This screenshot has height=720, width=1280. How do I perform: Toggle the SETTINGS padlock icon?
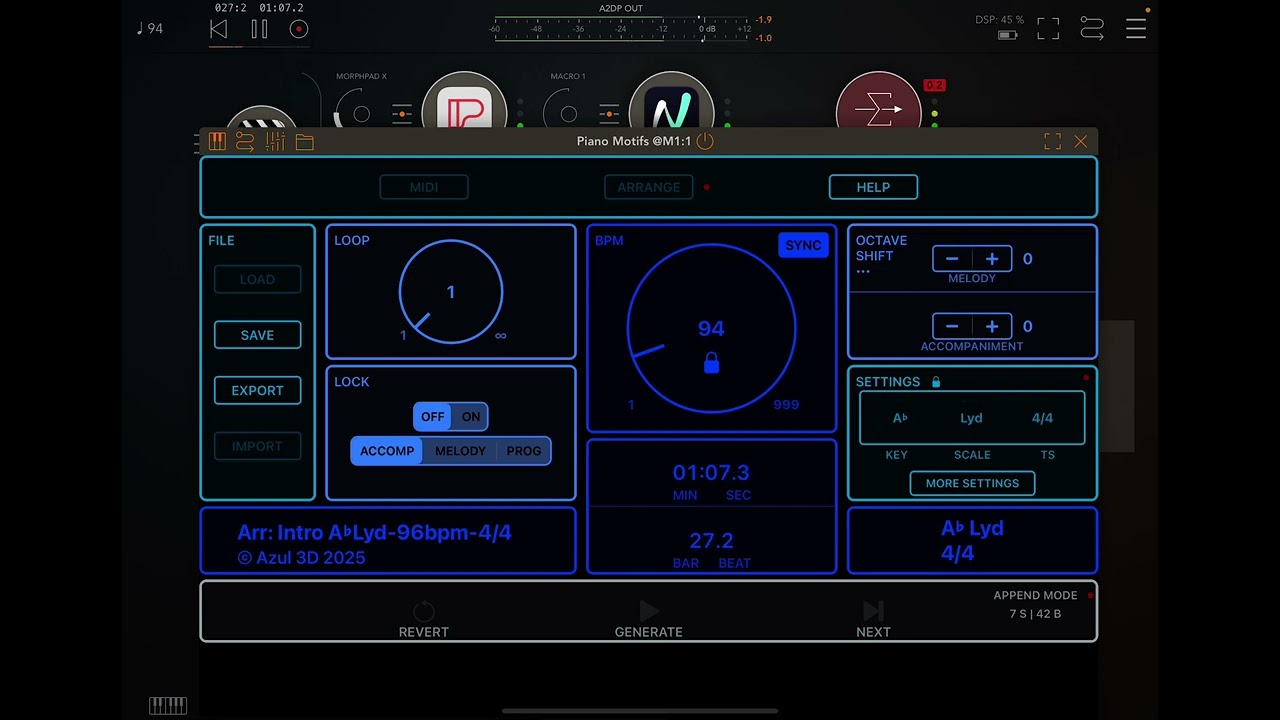[x=936, y=382]
